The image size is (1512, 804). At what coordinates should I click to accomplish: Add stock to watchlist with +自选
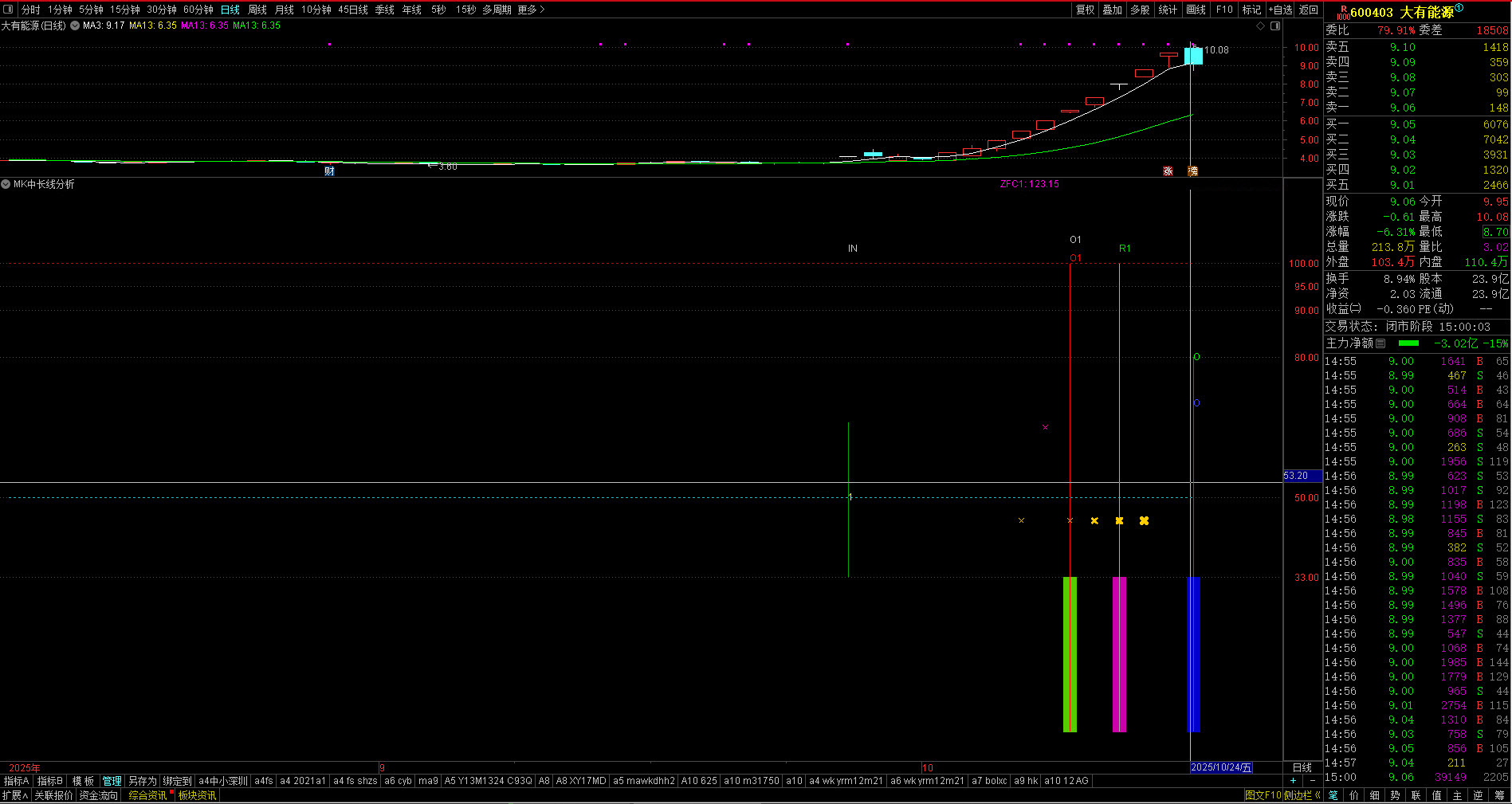[x=1281, y=10]
